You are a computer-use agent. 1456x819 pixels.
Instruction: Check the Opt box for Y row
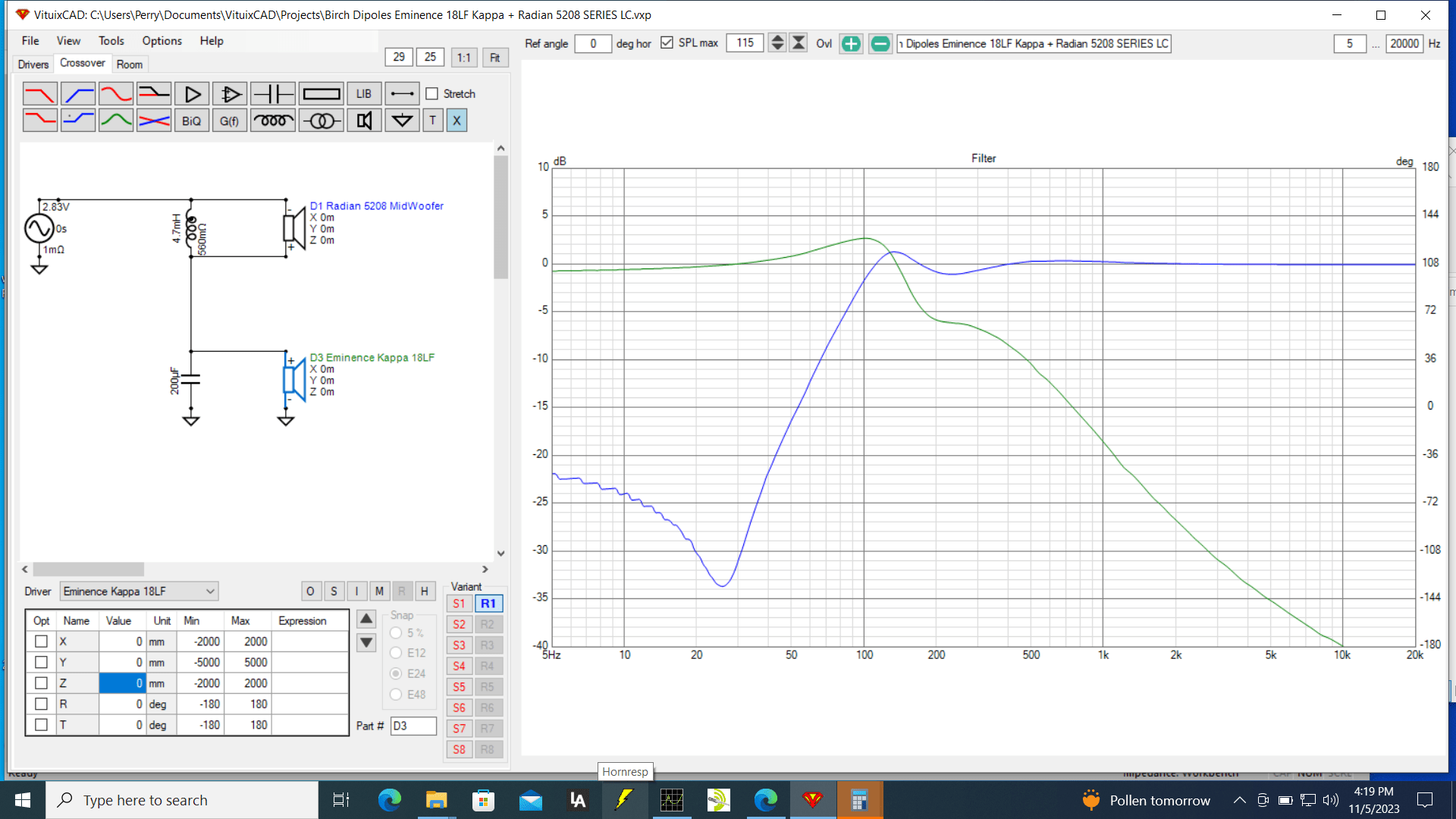(42, 662)
